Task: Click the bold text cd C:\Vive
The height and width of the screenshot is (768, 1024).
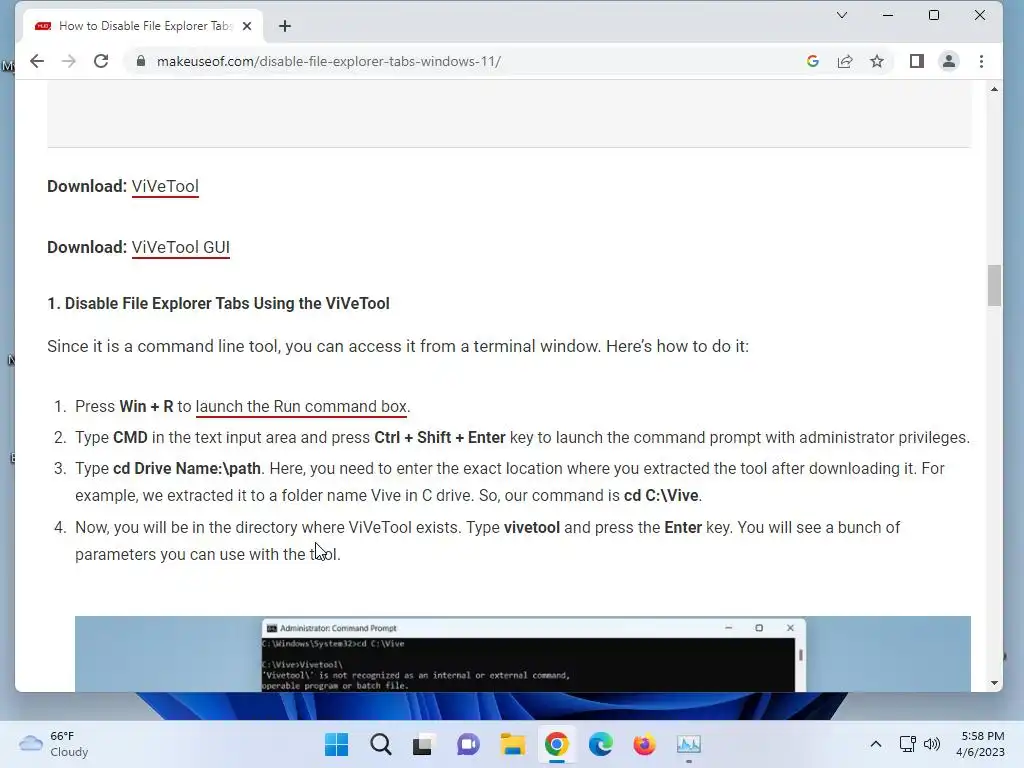Action: point(661,496)
